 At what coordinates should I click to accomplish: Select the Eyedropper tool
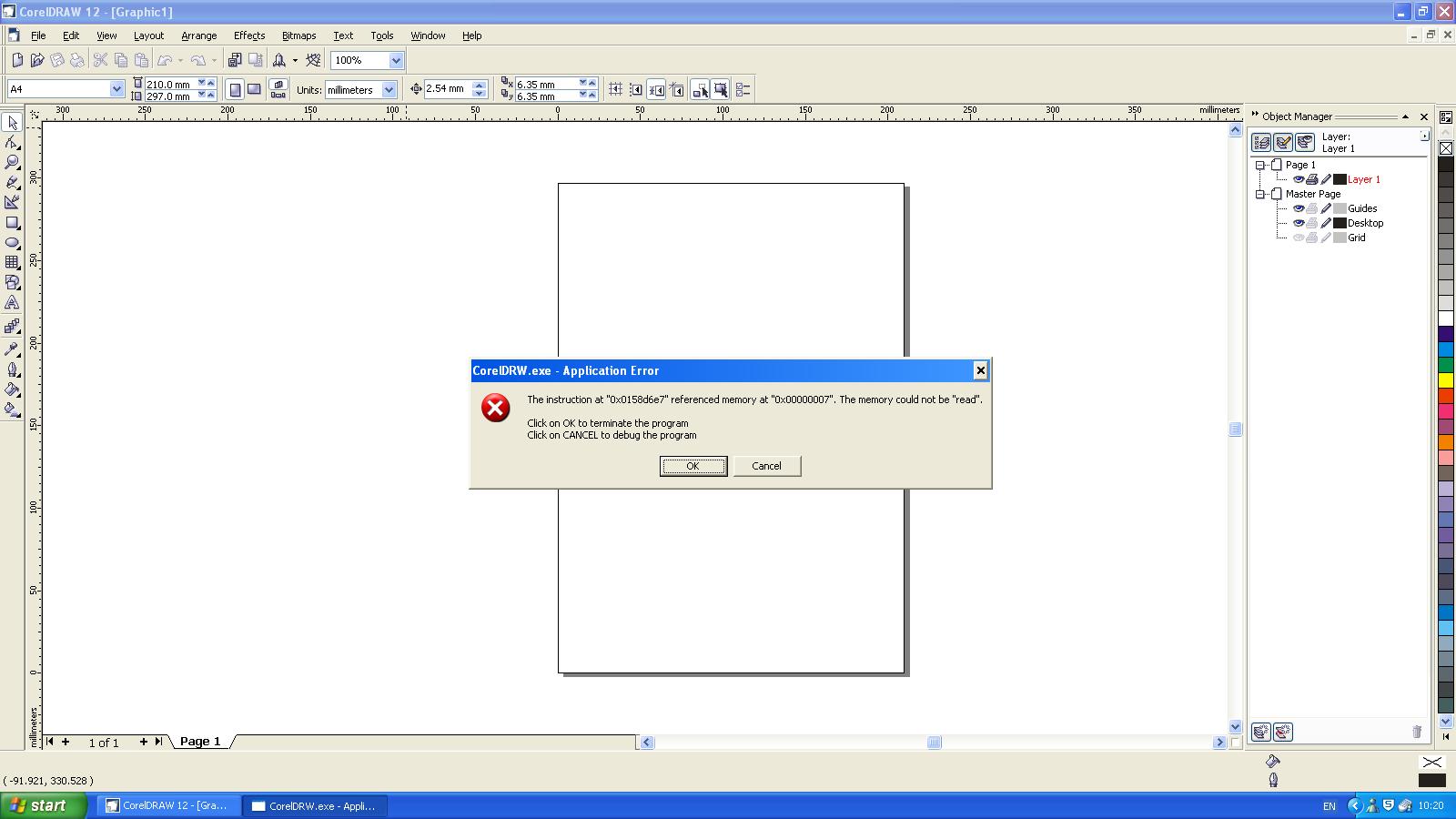[x=12, y=349]
